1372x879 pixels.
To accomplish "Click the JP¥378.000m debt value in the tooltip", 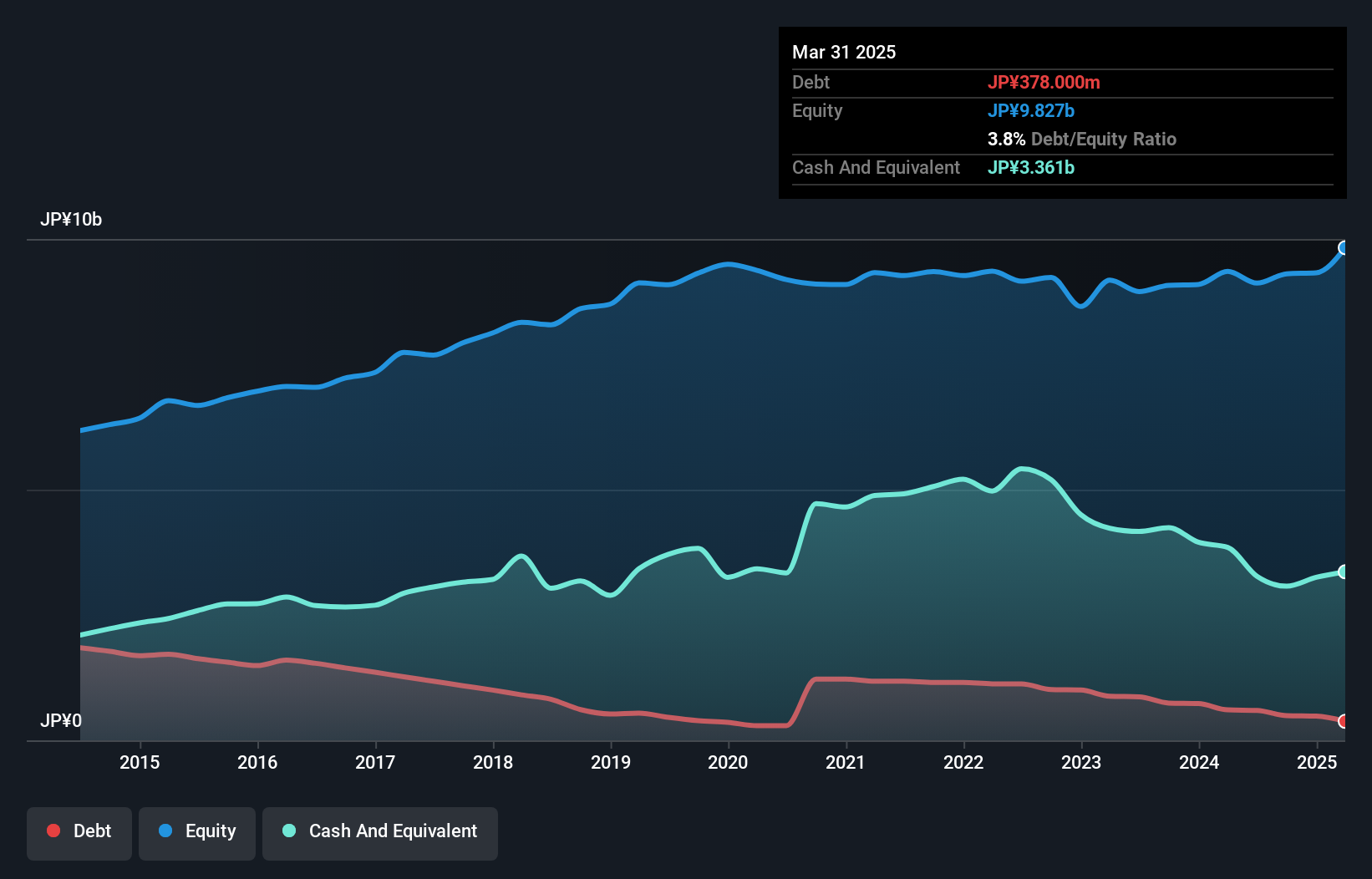I will coord(1044,82).
